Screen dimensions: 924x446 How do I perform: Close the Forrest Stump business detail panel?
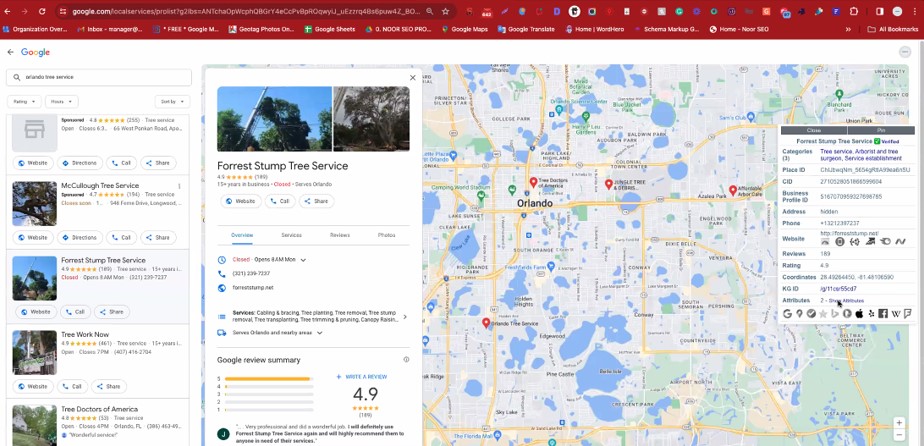point(412,77)
